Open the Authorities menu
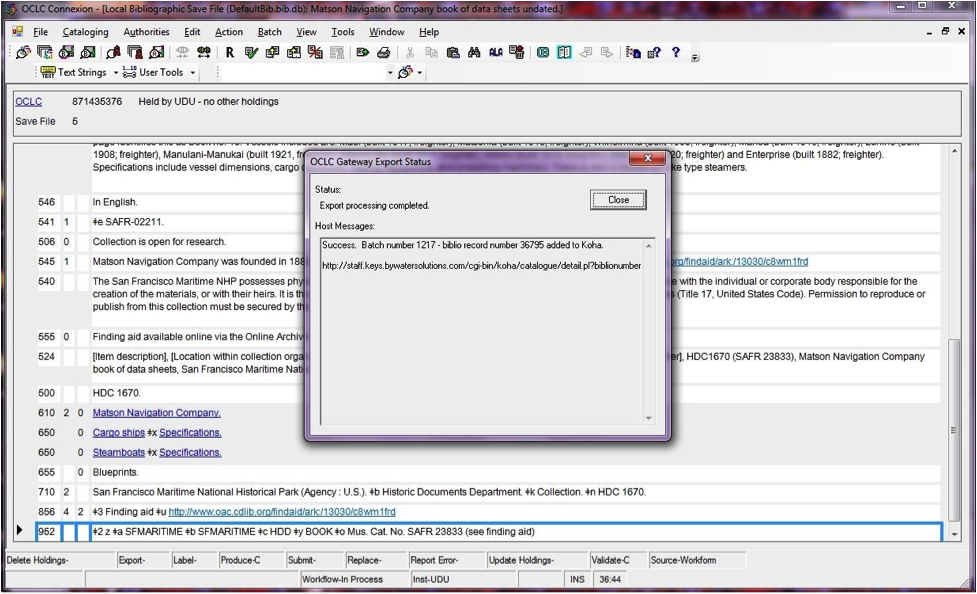The height and width of the screenshot is (594, 977). 146,32
